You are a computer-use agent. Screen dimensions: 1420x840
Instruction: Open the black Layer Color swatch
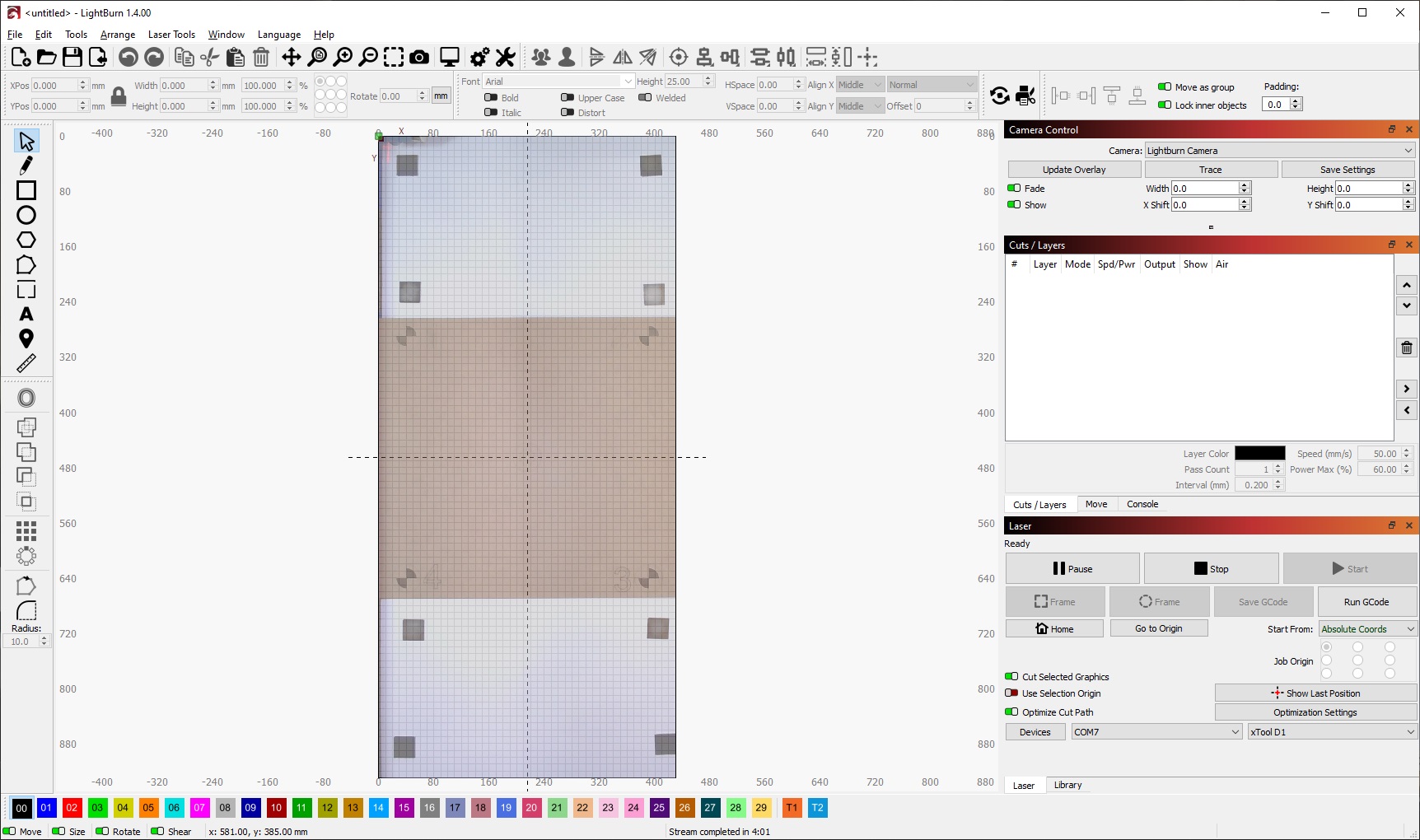coord(1259,454)
